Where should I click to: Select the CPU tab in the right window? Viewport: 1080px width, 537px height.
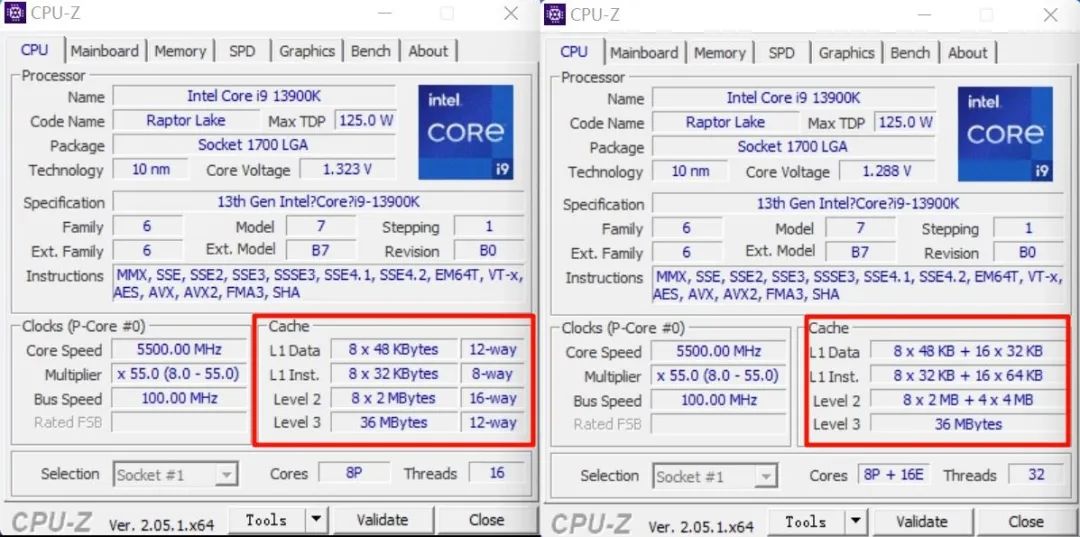pos(574,52)
